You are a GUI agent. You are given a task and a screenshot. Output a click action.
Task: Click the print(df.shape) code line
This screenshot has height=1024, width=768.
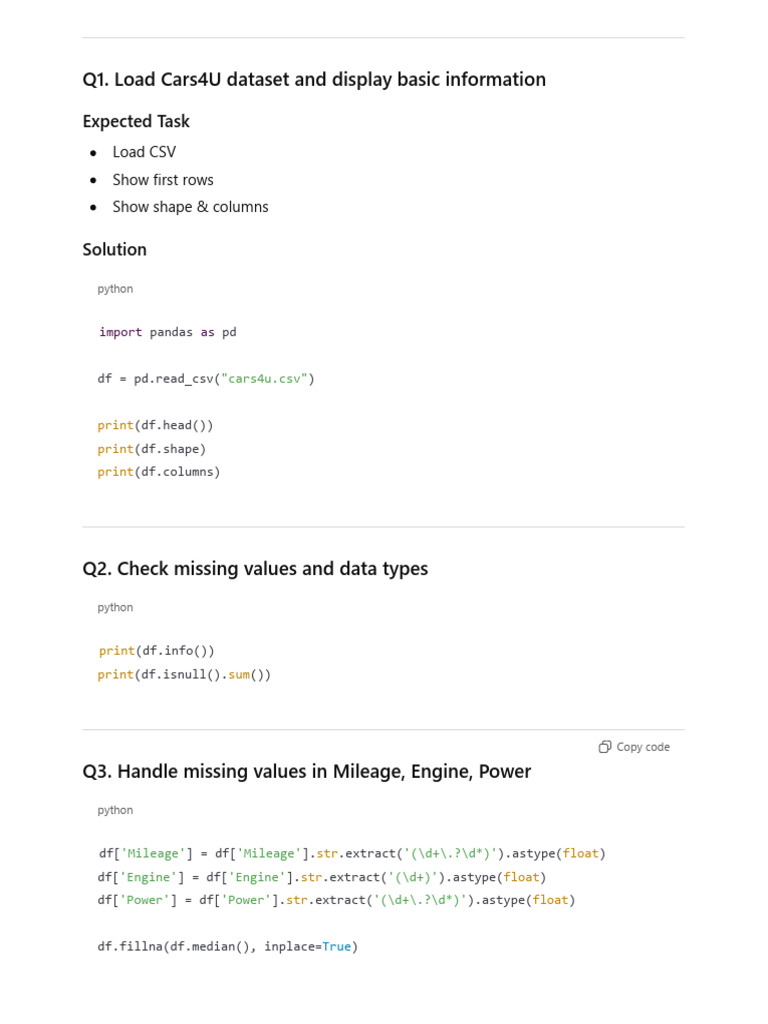(151, 449)
